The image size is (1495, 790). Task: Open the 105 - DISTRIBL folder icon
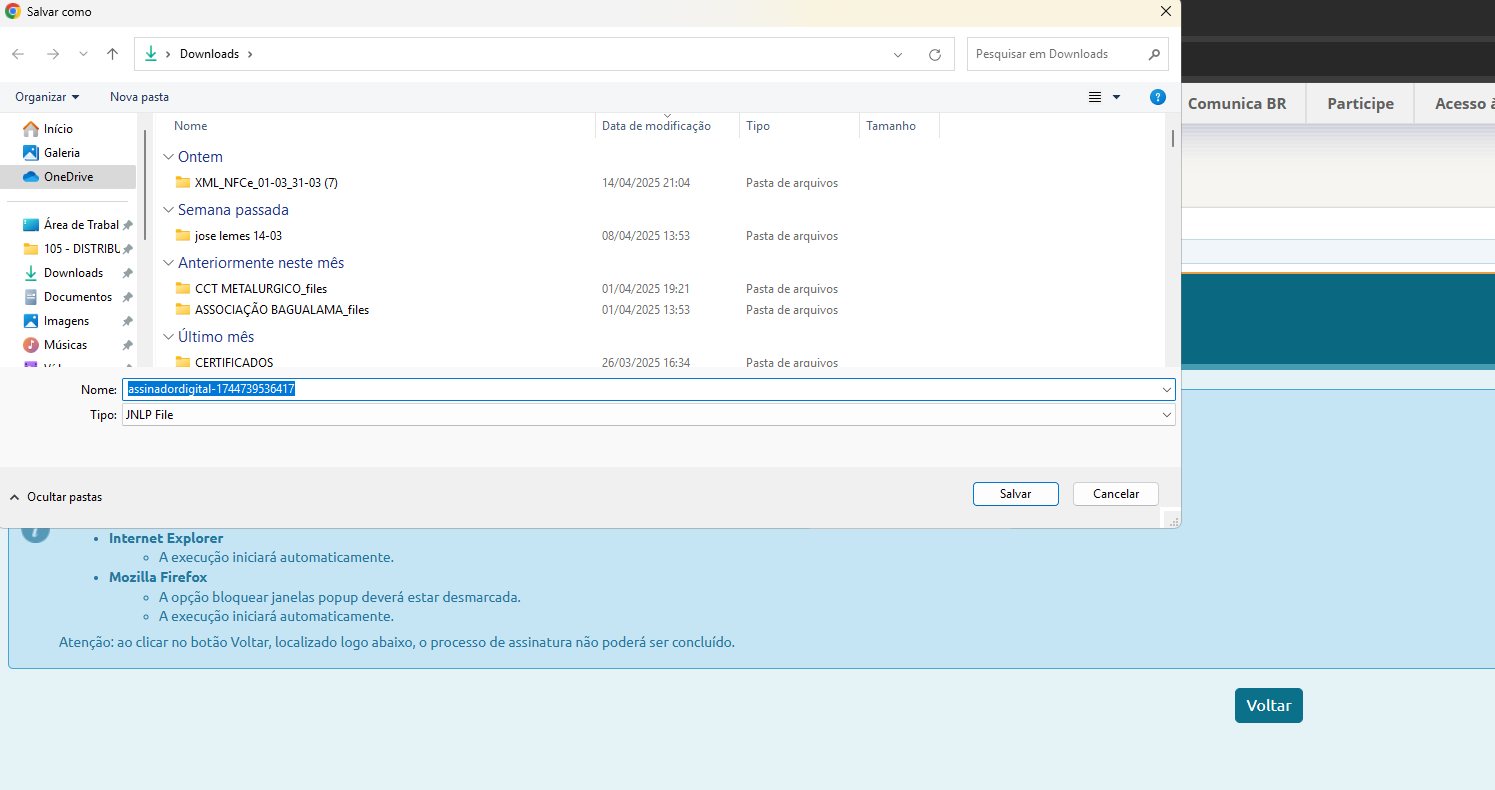tap(30, 249)
